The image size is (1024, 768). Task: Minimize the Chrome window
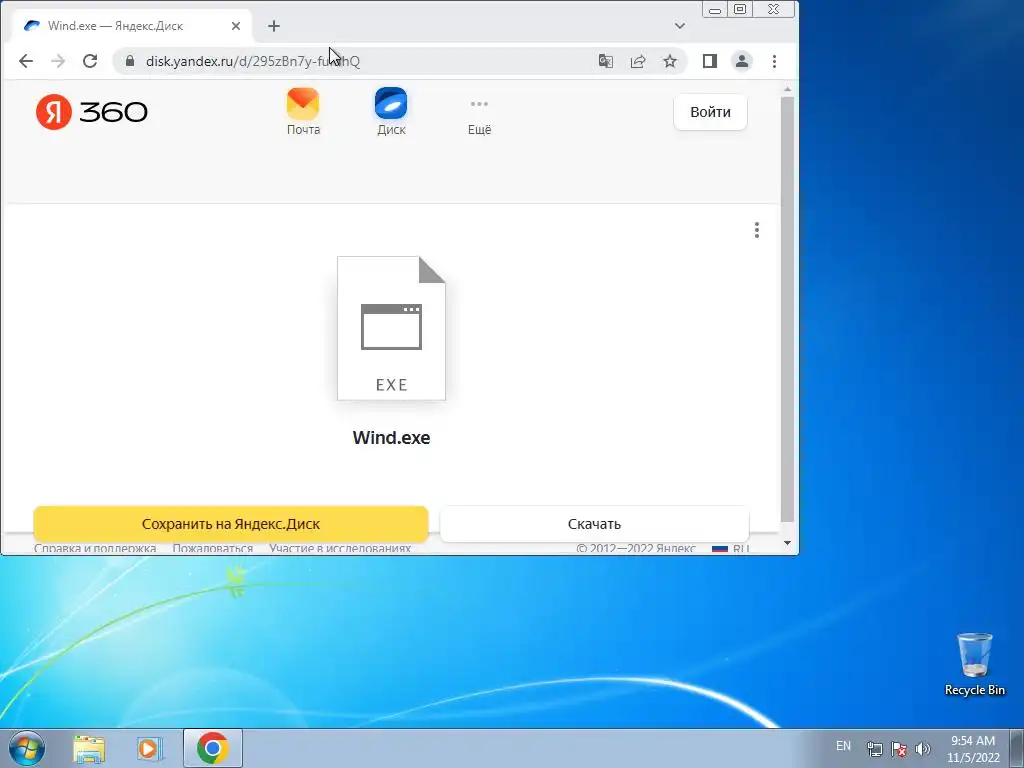(x=715, y=9)
